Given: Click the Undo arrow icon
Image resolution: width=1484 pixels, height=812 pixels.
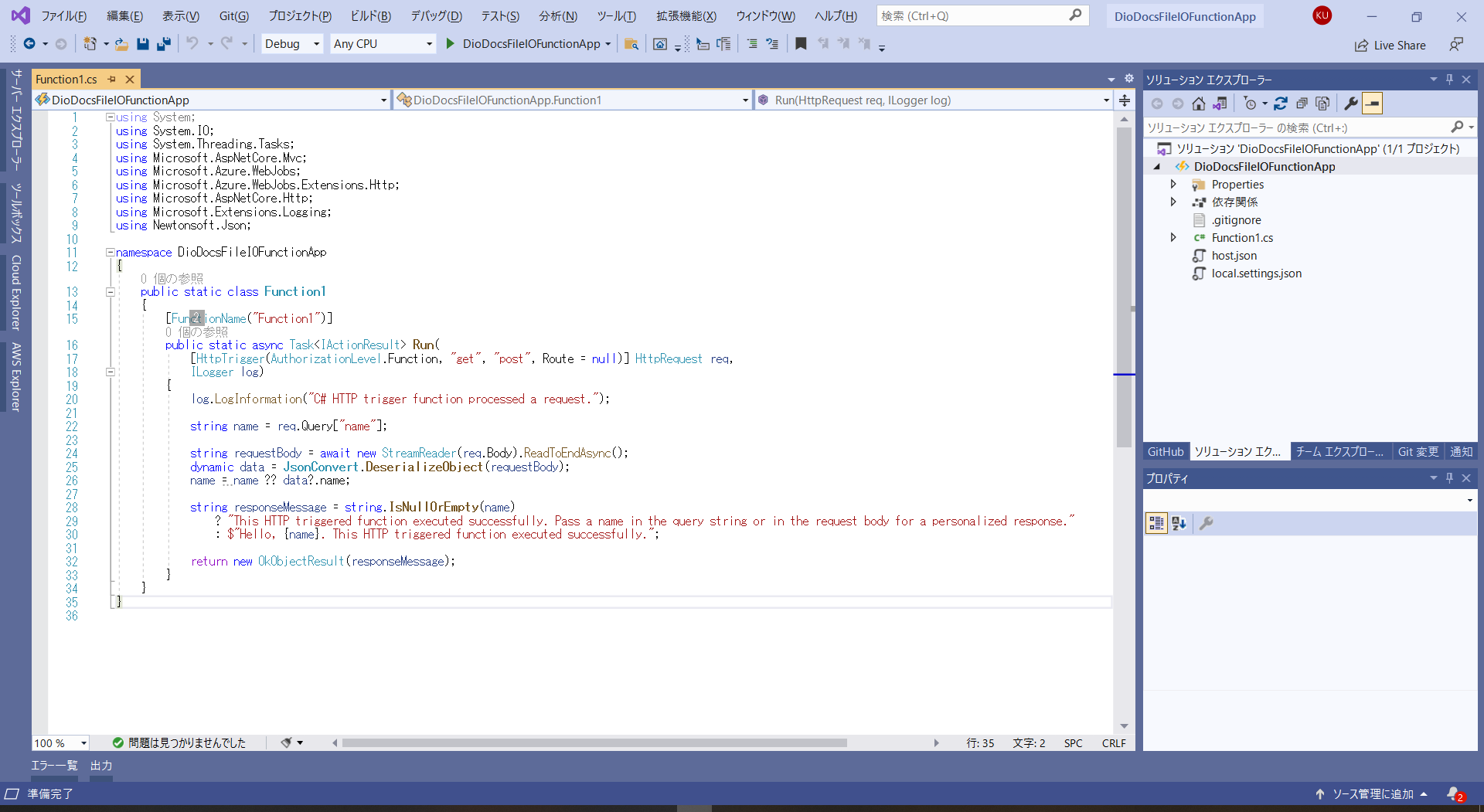Looking at the screenshot, I should click(x=192, y=44).
